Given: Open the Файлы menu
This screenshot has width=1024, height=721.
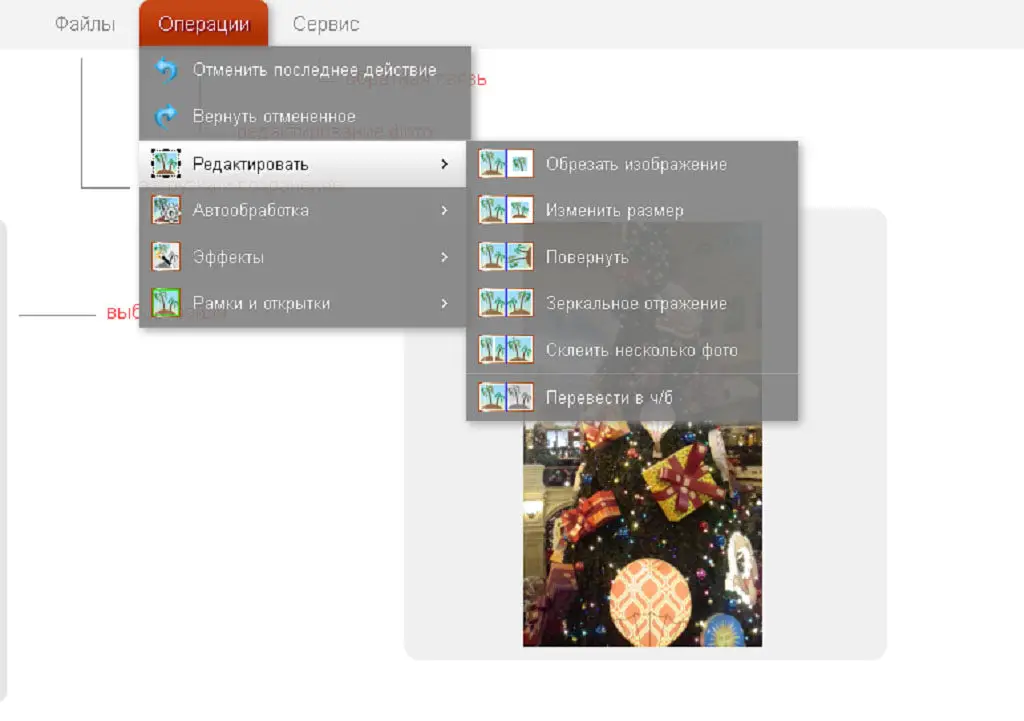Looking at the screenshot, I should tap(85, 24).
